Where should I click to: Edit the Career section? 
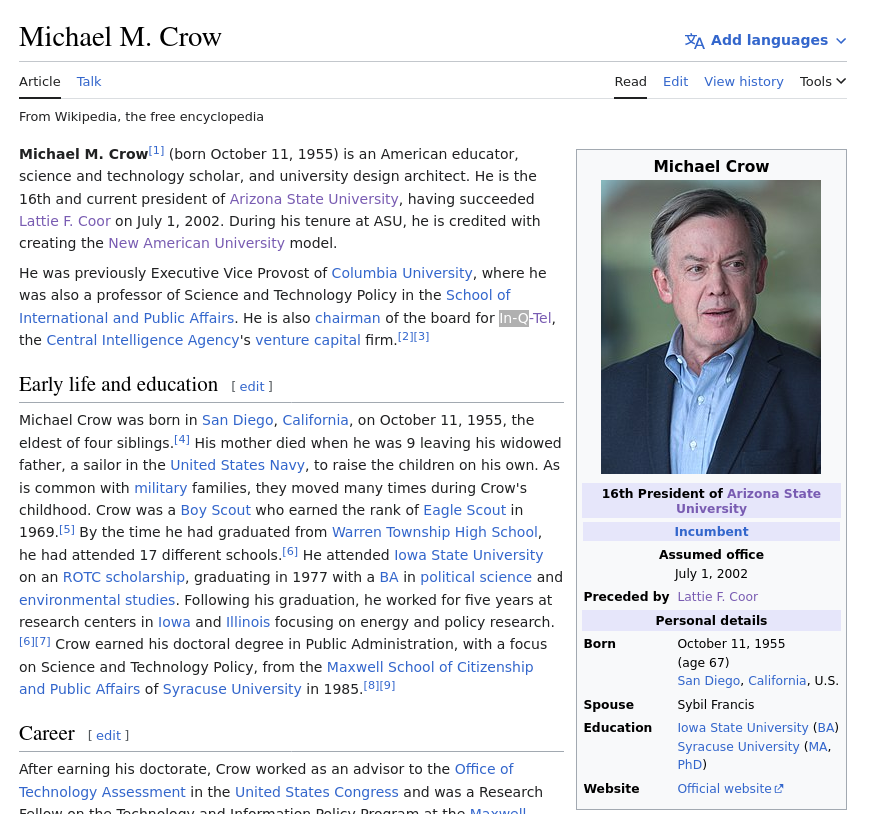108,735
